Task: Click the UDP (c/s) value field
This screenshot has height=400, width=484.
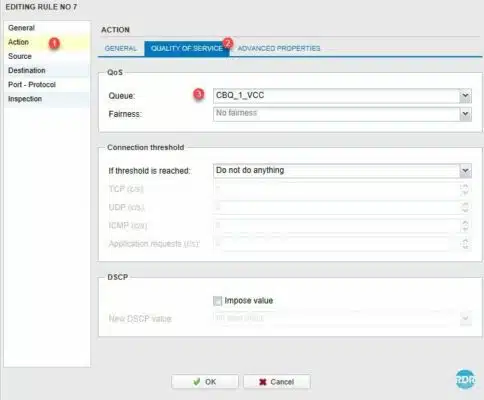Action: coord(336,208)
